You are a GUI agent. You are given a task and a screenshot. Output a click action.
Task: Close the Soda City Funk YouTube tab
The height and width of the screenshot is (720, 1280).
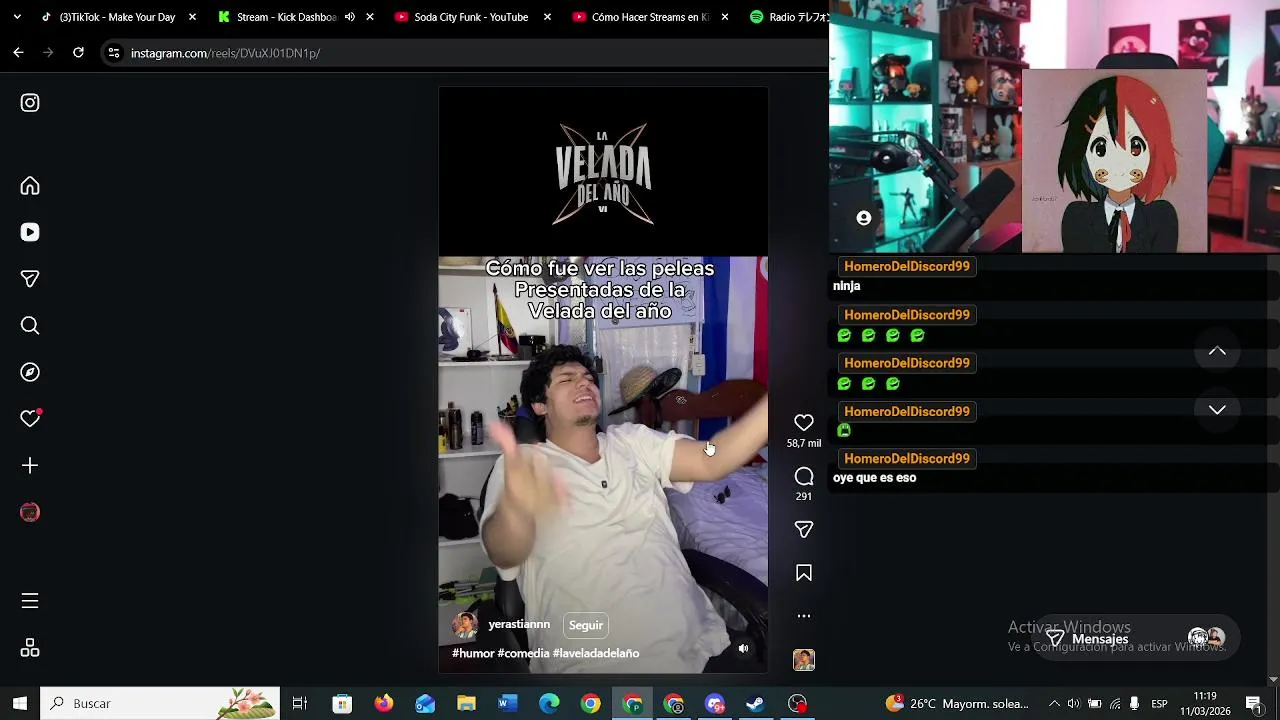(545, 17)
